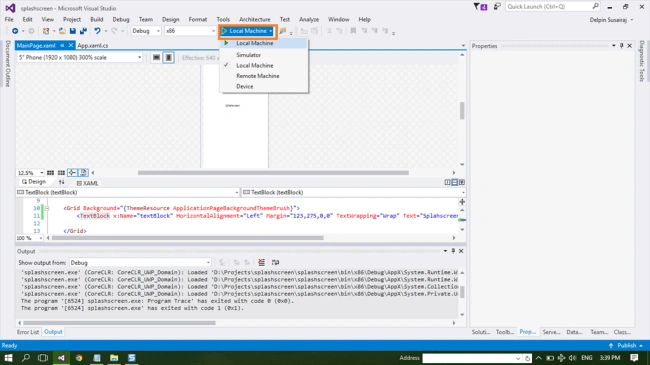Click the Vertical Split pane icon
This screenshot has height=365, width=650.
click(447, 182)
